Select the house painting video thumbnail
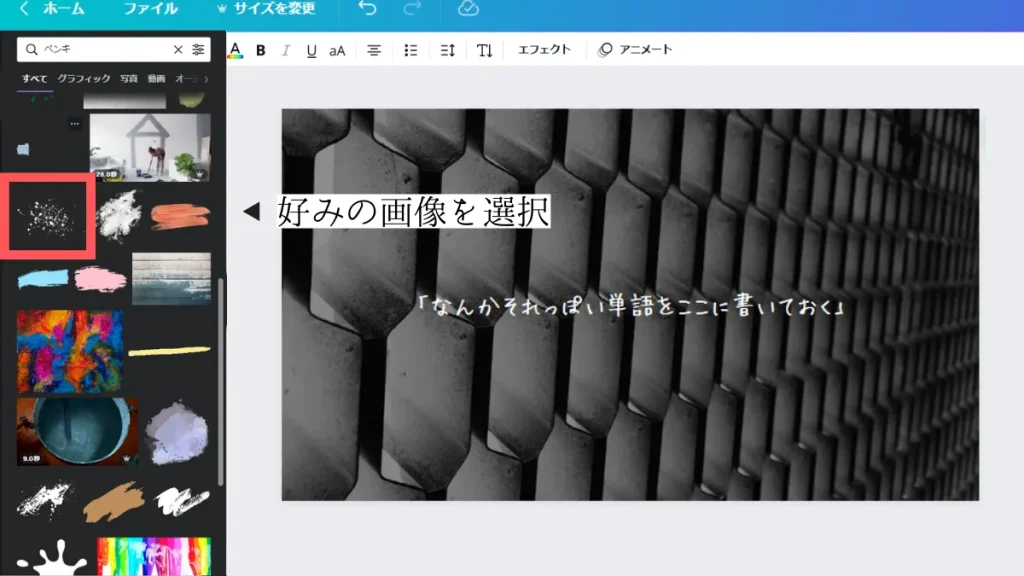The height and width of the screenshot is (576, 1024). point(150,148)
